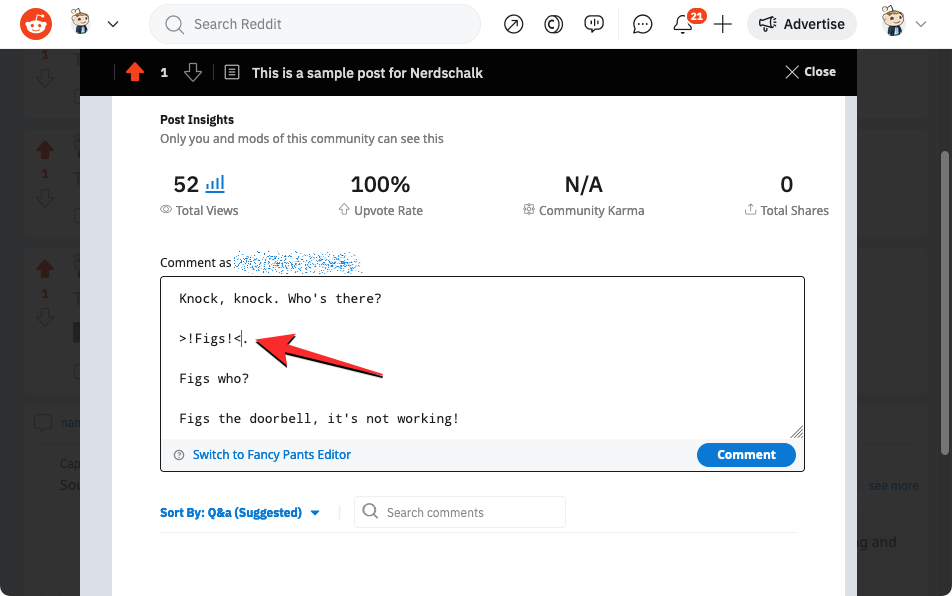The width and height of the screenshot is (952, 596).
Task: Click the plus icon to create post
Action: [723, 24]
